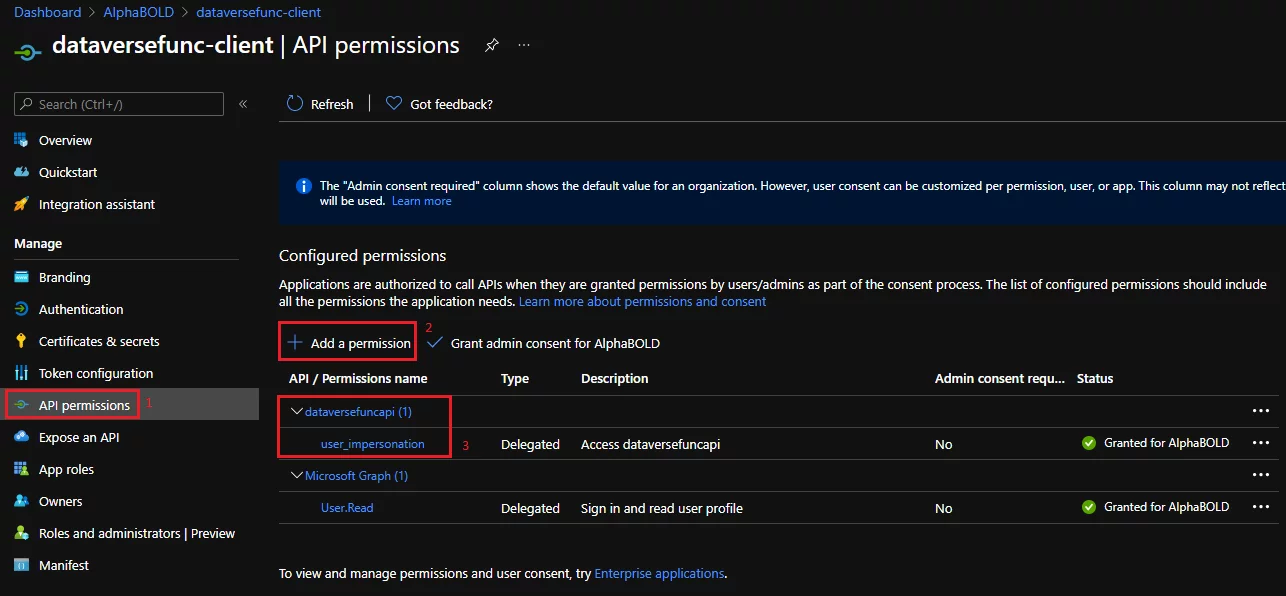Click the Type column header
1286x596 pixels.
(515, 378)
